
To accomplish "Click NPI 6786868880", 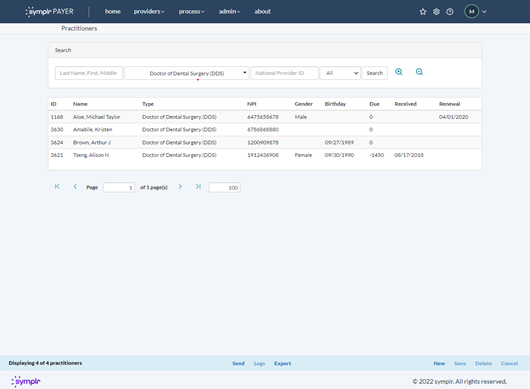I will pyautogui.click(x=263, y=129).
